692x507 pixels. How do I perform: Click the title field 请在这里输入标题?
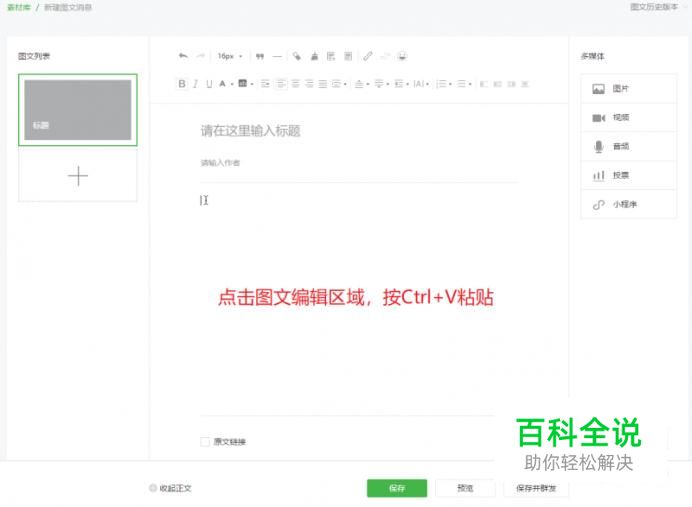250,131
